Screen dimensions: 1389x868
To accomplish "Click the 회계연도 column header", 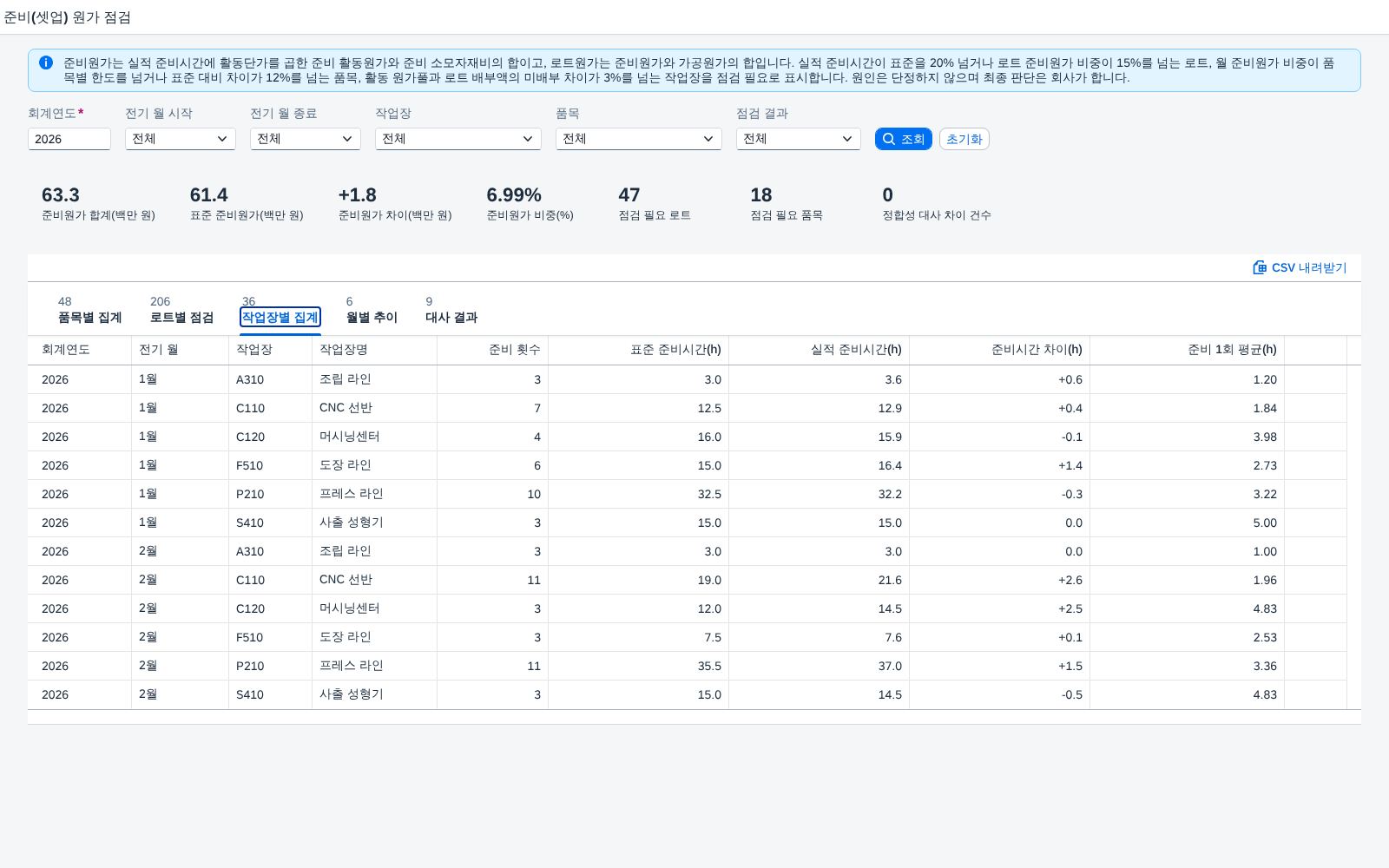I will pos(80,350).
